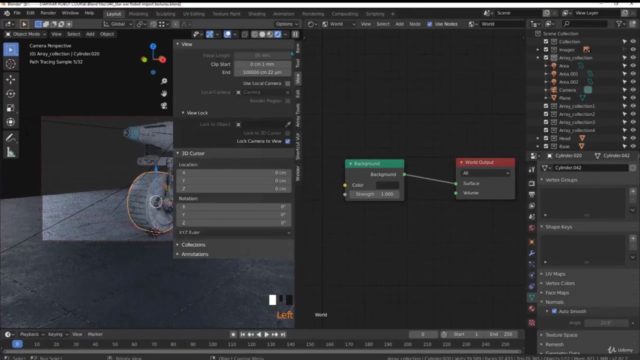Click the viewport Add menu button
The image size is (640, 360).
(90, 34)
